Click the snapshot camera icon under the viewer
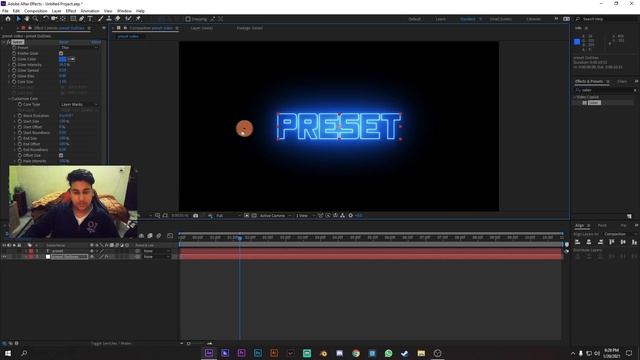Image resolution: width=640 pixels, height=360 pixels. tap(196, 216)
